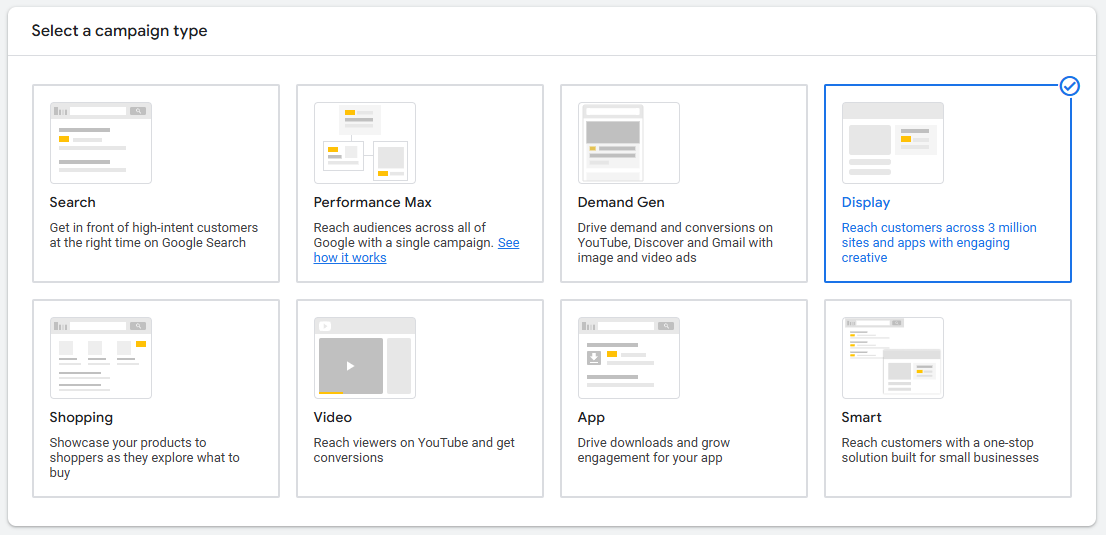
Task: Select the Display campaign illustration
Action: [892, 143]
